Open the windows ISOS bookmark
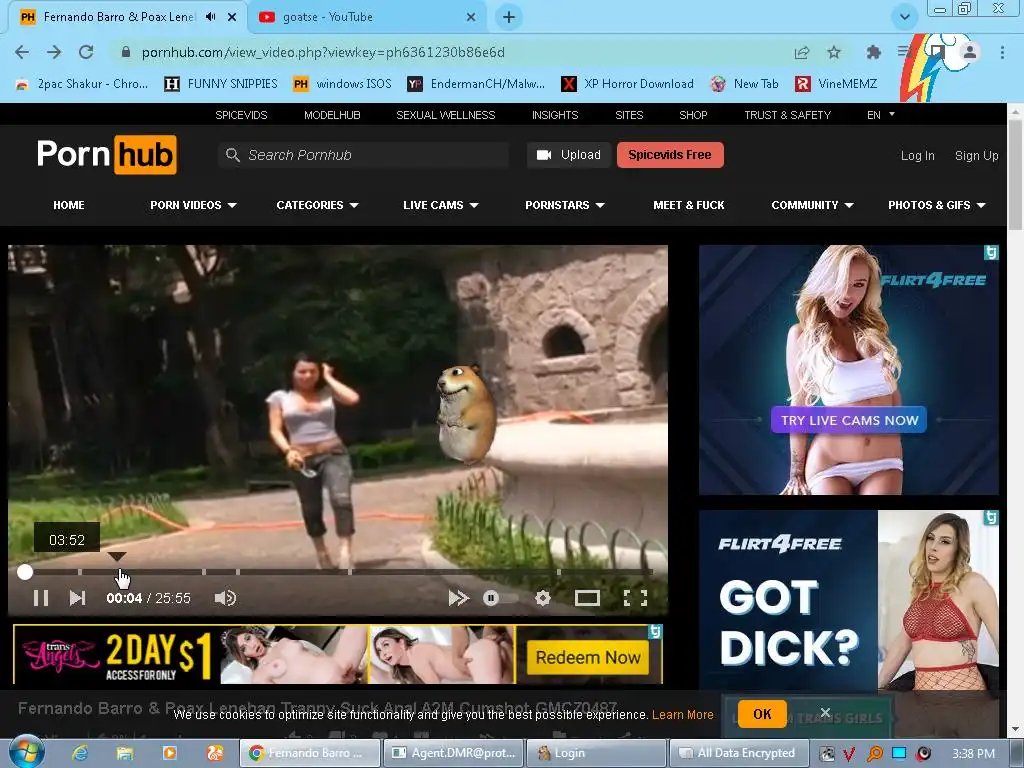Screen dimensions: 1024x768 point(343,84)
